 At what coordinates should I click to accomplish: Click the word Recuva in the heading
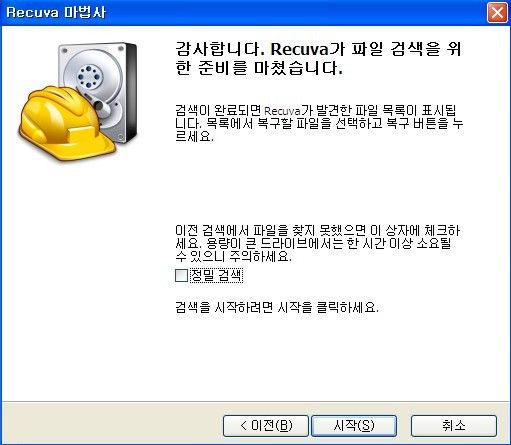[x=299, y=49]
